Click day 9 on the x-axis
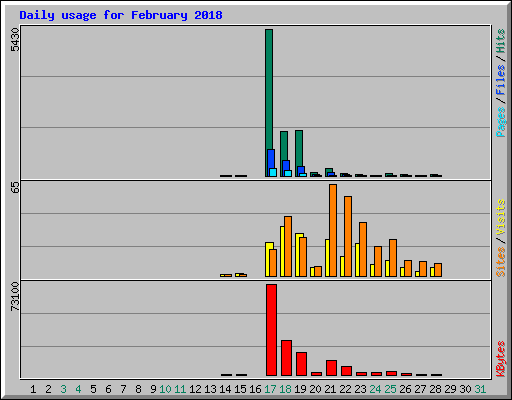The image size is (512, 400). tap(153, 389)
